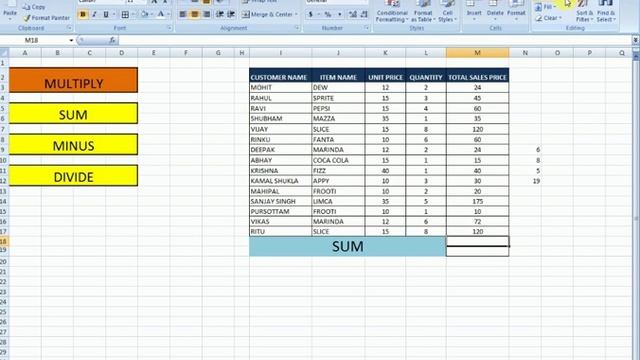This screenshot has width=640, height=360.
Task: Click the Clear eraser icon in Editing
Action: pyautogui.click(x=538, y=18)
